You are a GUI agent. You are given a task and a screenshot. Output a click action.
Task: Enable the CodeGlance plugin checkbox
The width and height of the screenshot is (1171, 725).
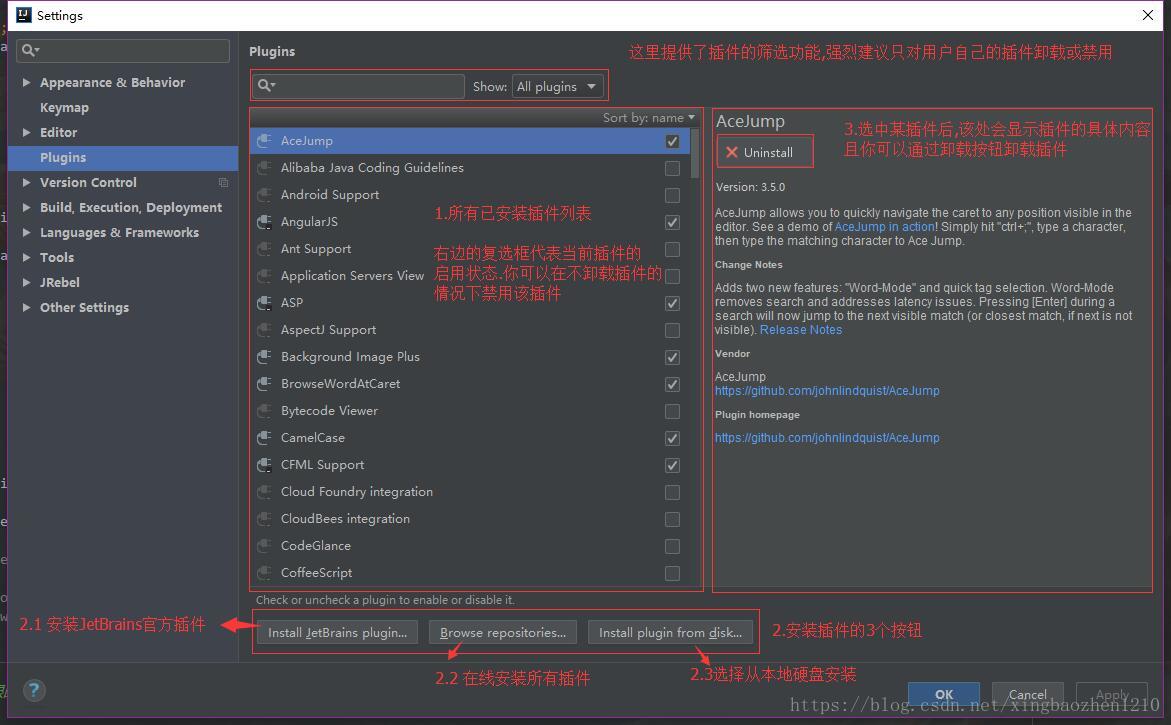(672, 547)
